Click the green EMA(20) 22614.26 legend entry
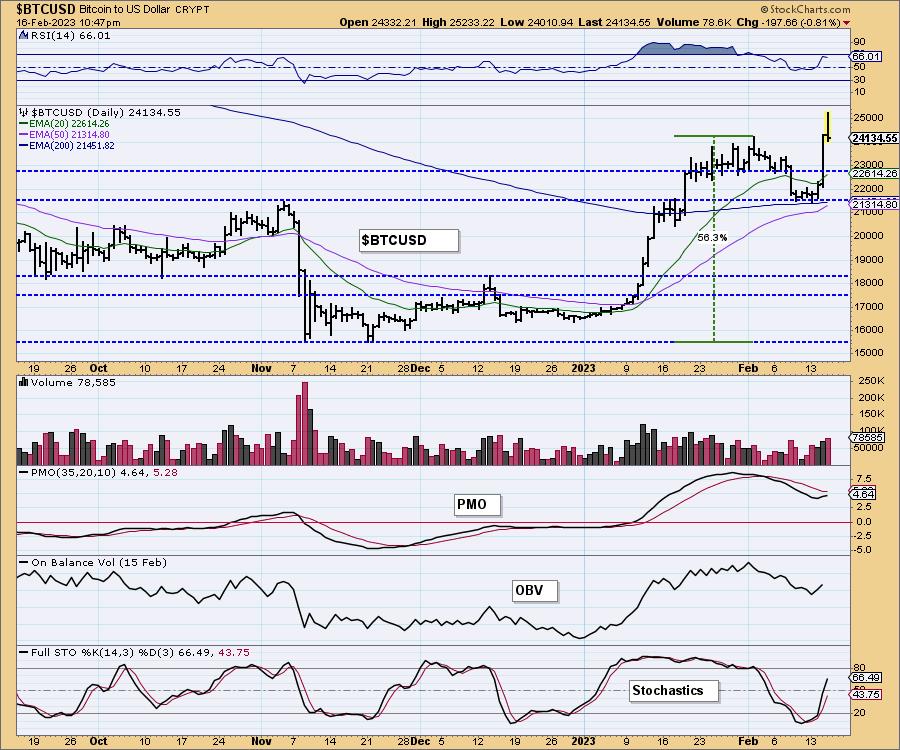The width and height of the screenshot is (900, 750). pos(64,123)
